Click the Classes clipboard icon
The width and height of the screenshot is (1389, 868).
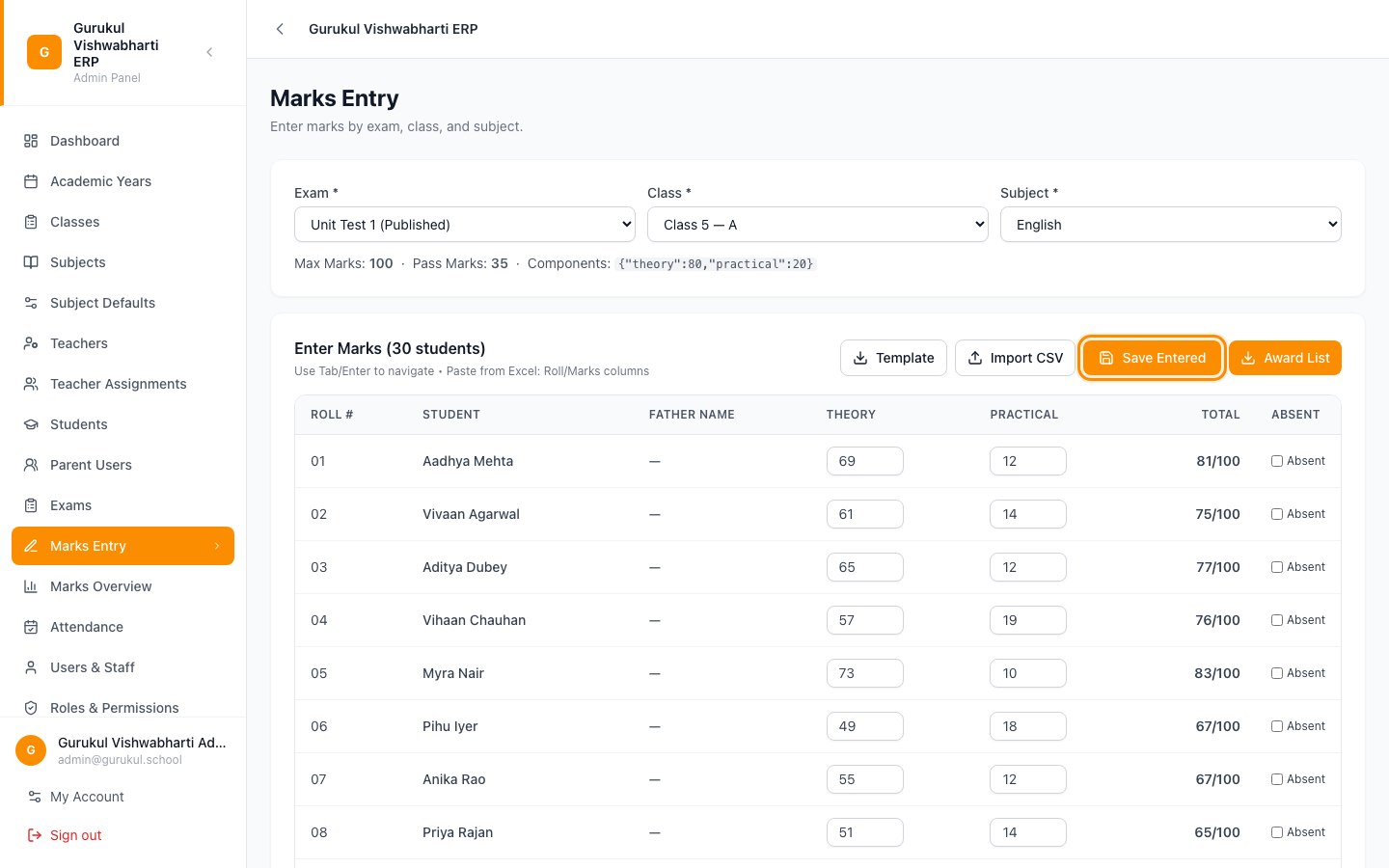(31, 222)
